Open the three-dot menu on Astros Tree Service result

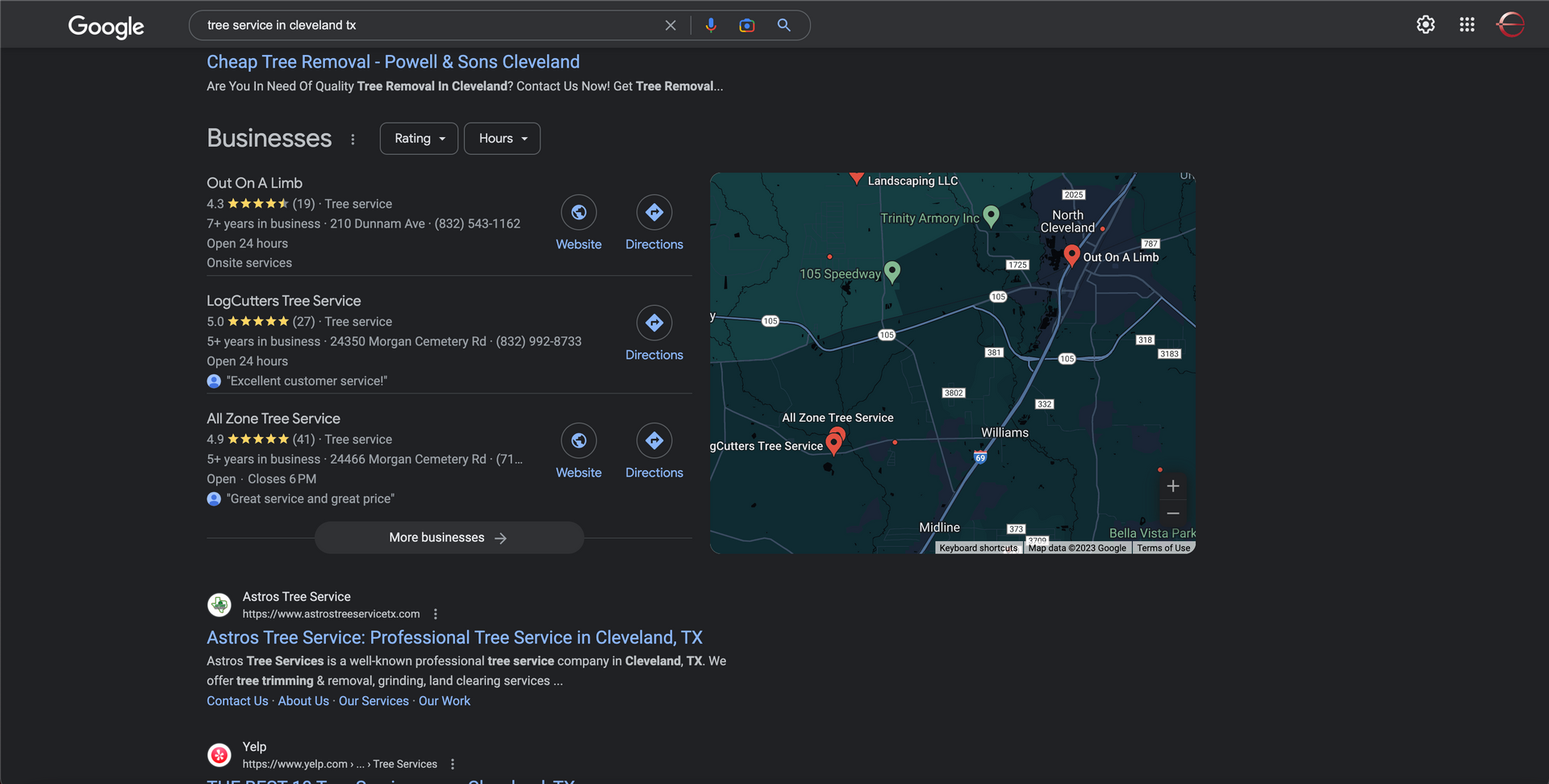click(436, 613)
